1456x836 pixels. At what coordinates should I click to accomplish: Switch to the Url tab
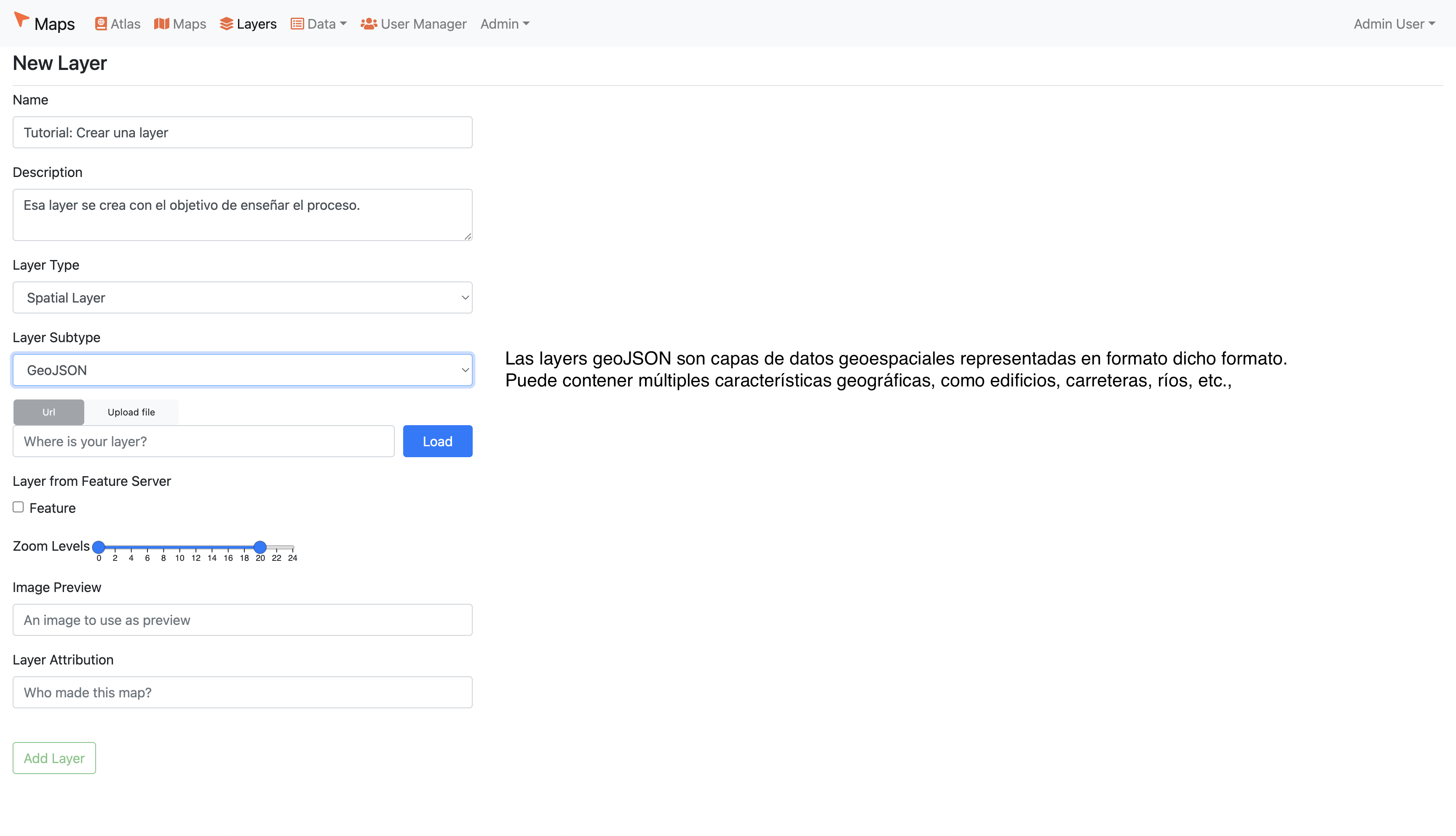[49, 412]
